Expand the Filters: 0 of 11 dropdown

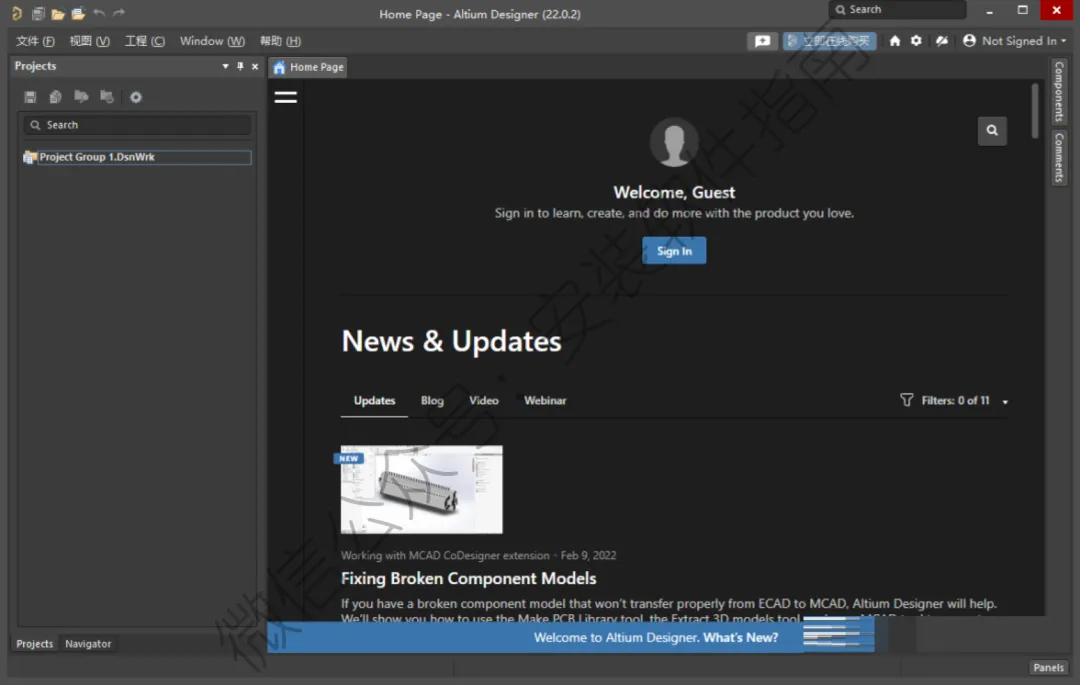pyautogui.click(x=1005, y=401)
